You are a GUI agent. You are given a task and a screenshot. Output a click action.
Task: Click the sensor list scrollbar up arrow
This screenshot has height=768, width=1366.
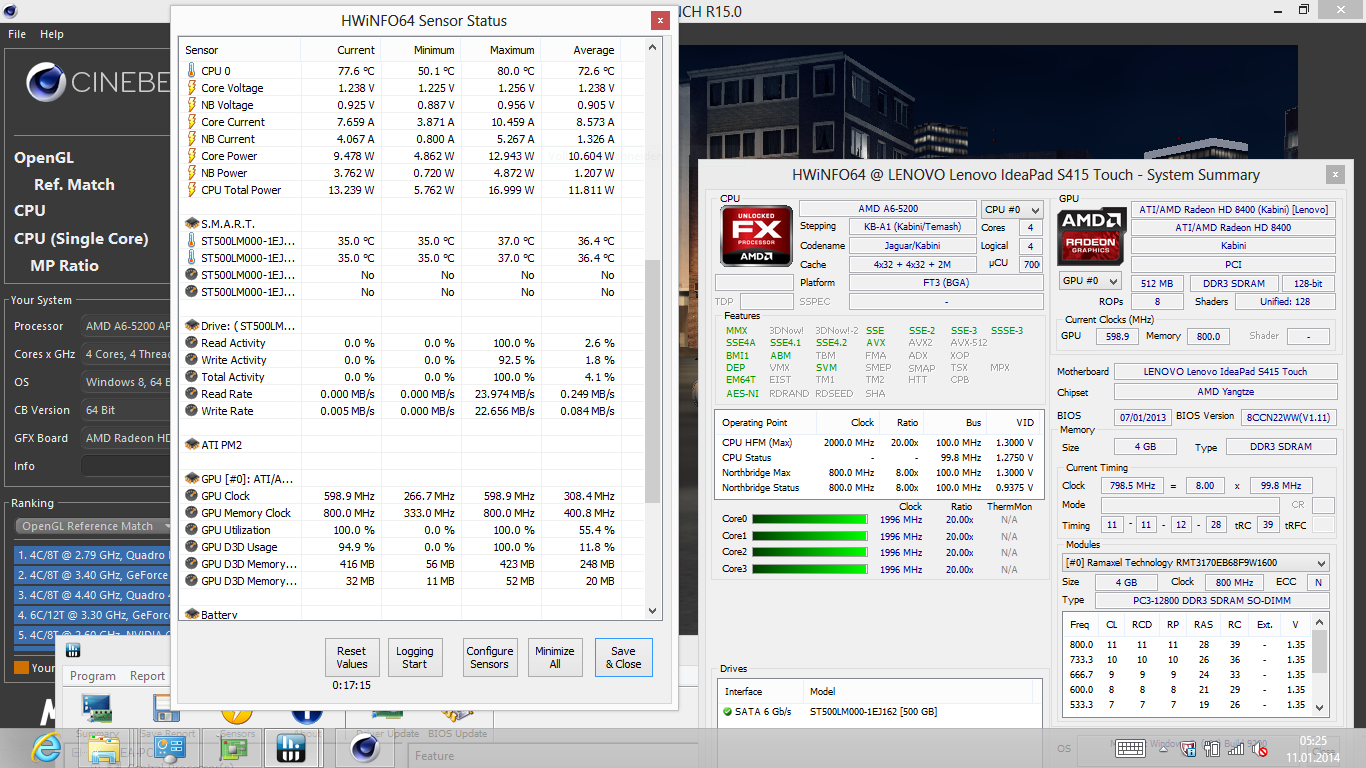653,46
